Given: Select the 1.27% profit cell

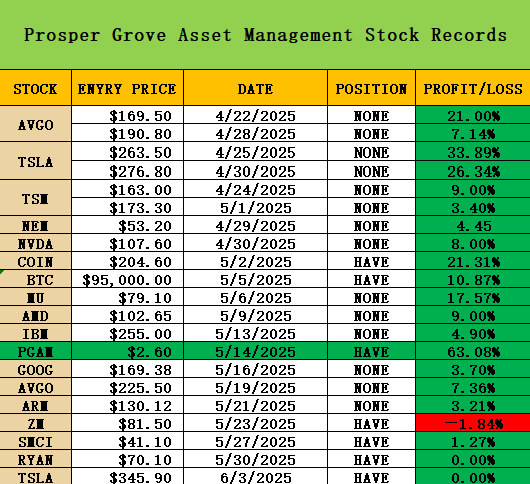Looking at the screenshot, I should 473,441.
